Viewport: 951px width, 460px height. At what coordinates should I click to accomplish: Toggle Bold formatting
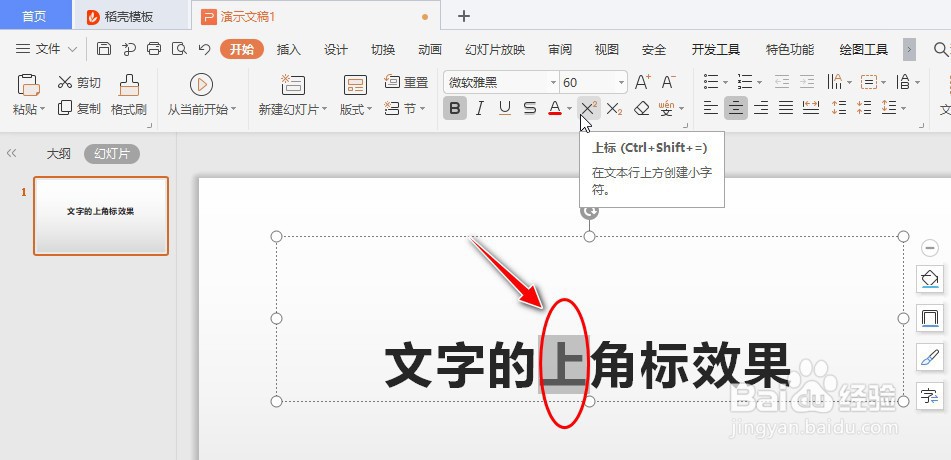coord(455,109)
